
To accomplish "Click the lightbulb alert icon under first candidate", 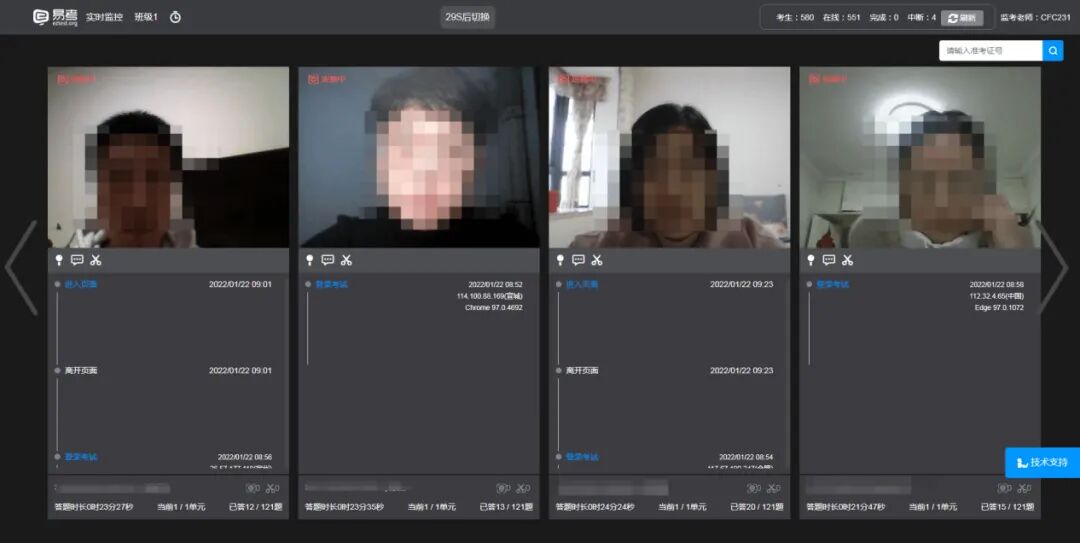I will tap(59, 260).
